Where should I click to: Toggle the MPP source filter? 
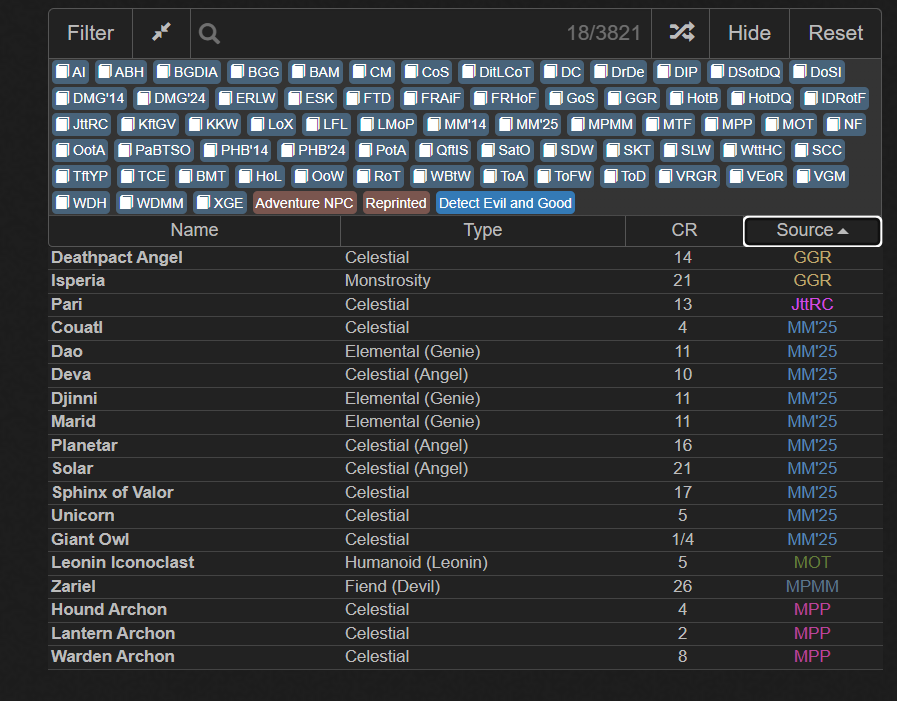pos(728,124)
